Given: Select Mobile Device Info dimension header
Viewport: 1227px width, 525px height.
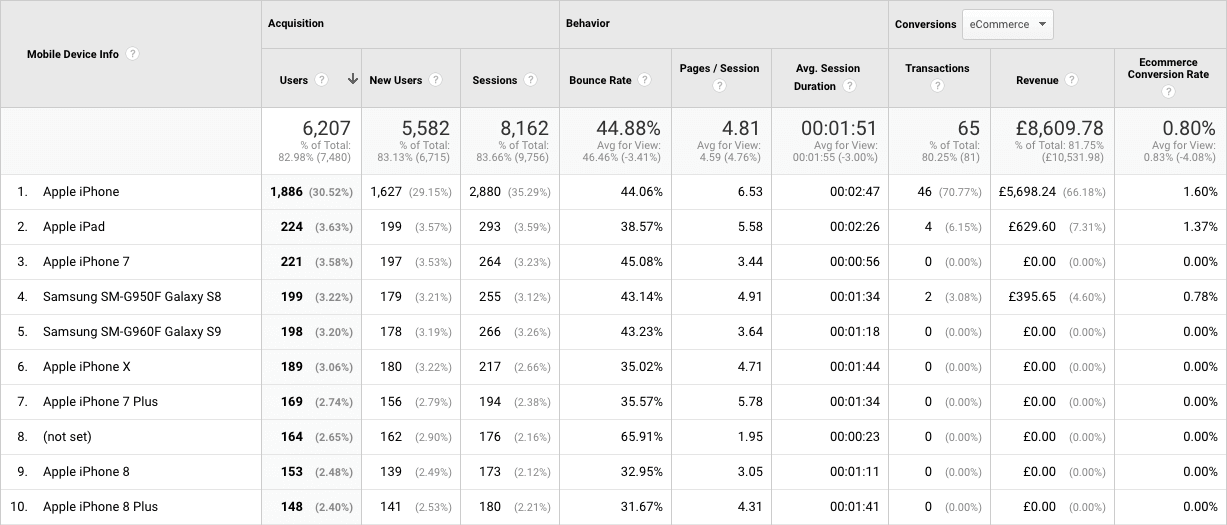Looking at the screenshot, I should (72, 54).
